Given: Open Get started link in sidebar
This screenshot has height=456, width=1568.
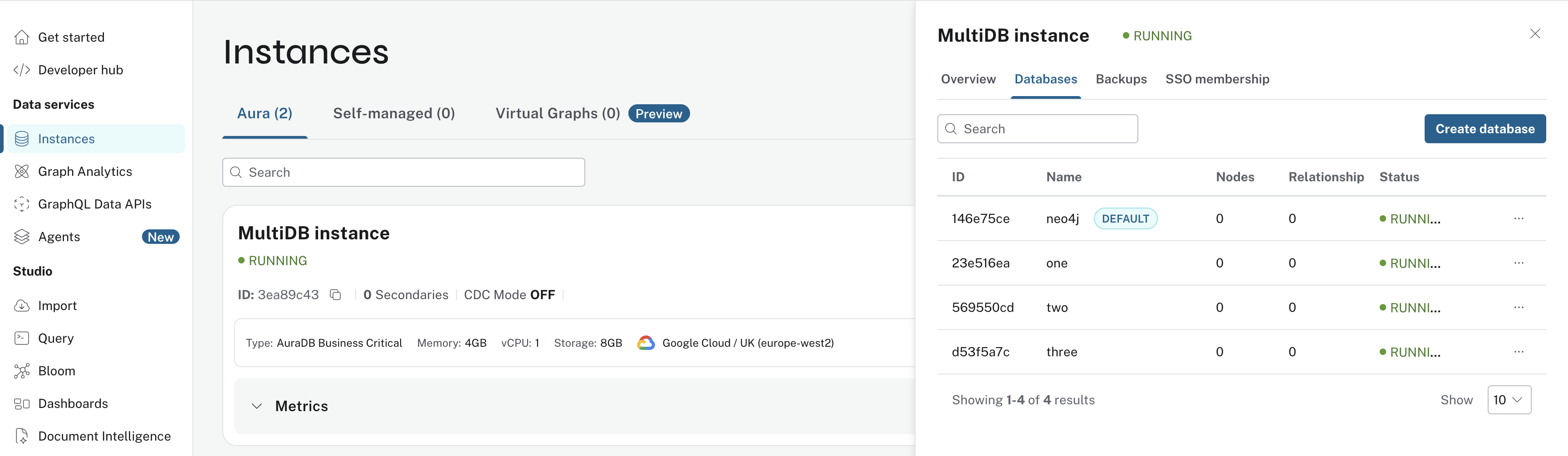Looking at the screenshot, I should pyautogui.click(x=71, y=37).
